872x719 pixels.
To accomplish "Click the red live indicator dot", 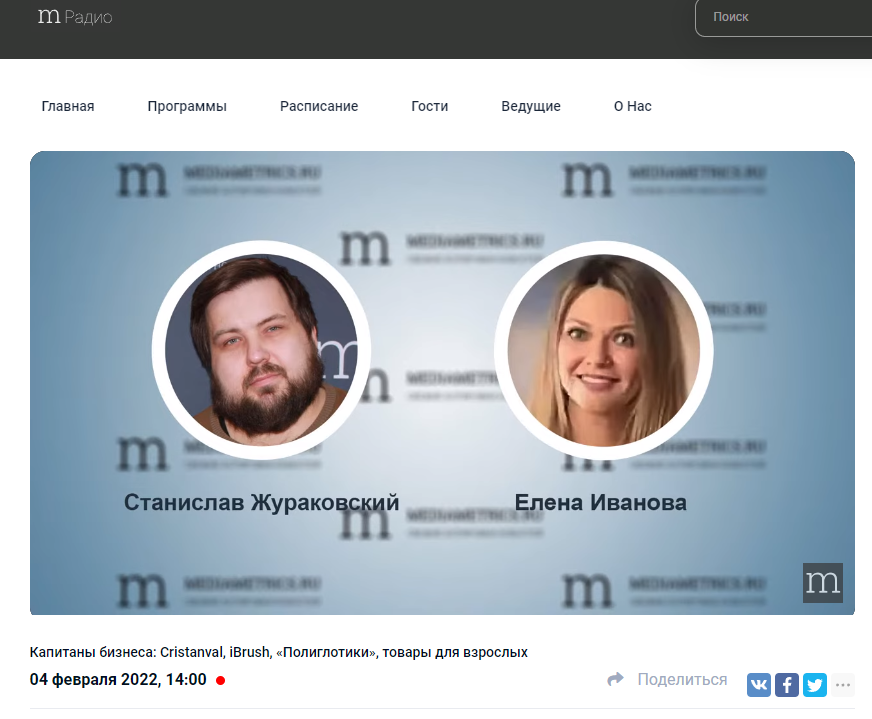I will 221,681.
